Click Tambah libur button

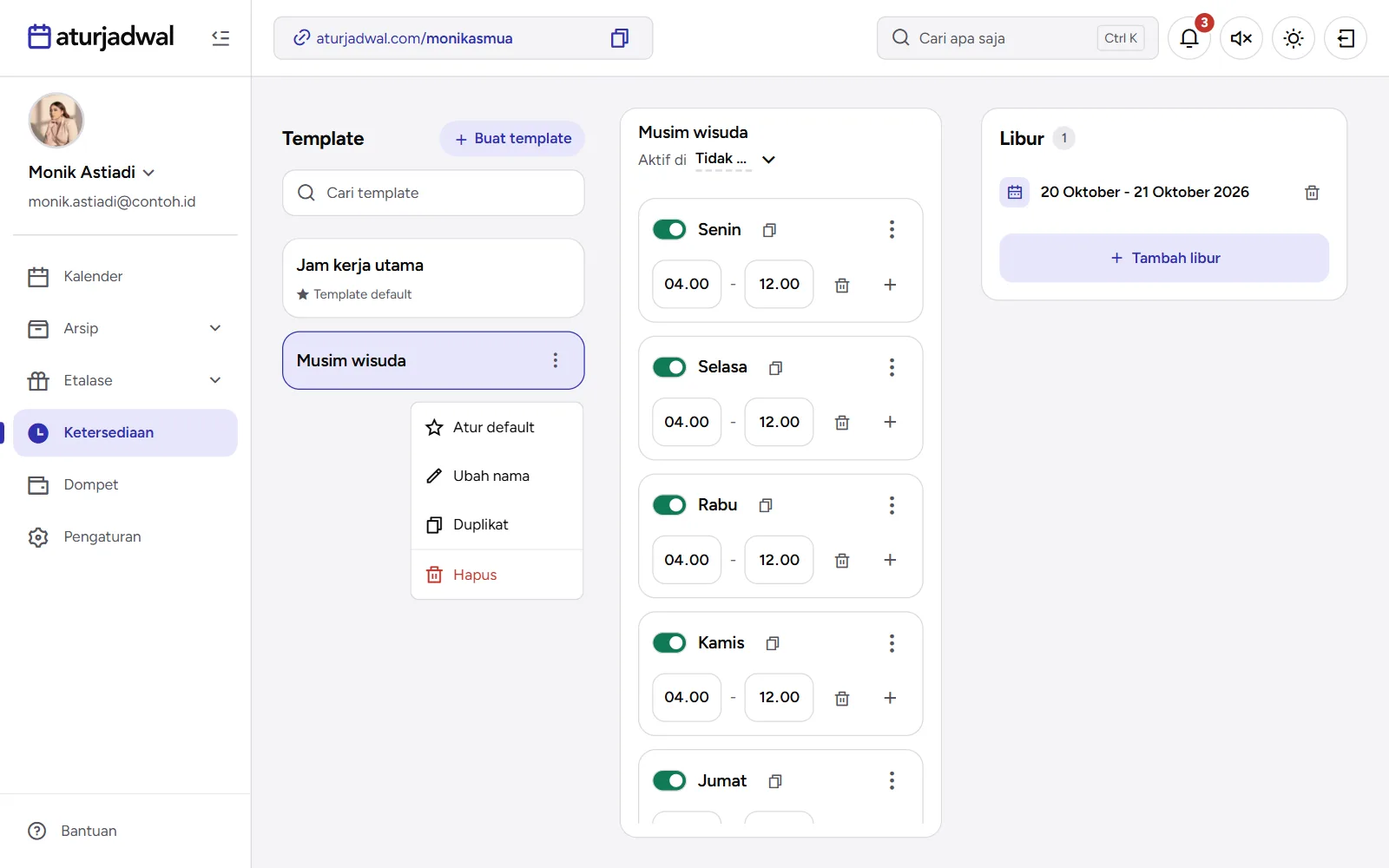[1164, 258]
